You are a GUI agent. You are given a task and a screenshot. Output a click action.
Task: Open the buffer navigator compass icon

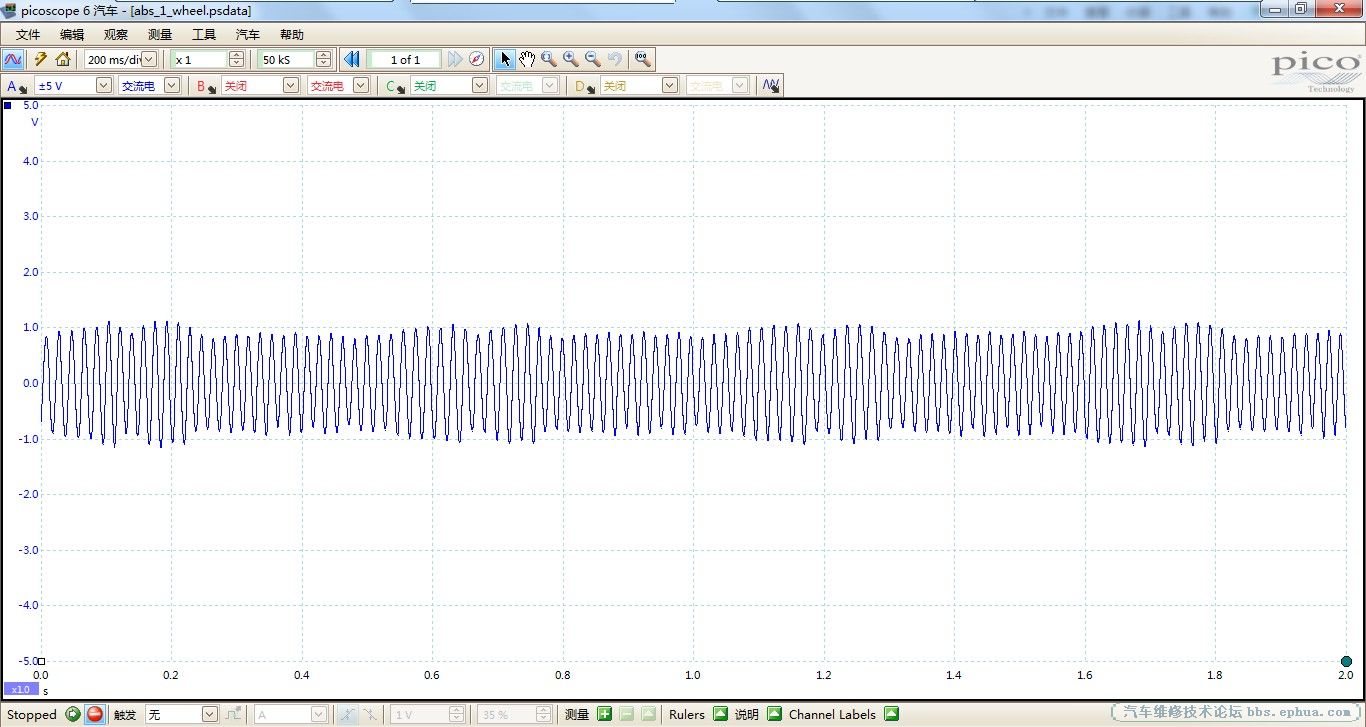pos(477,59)
